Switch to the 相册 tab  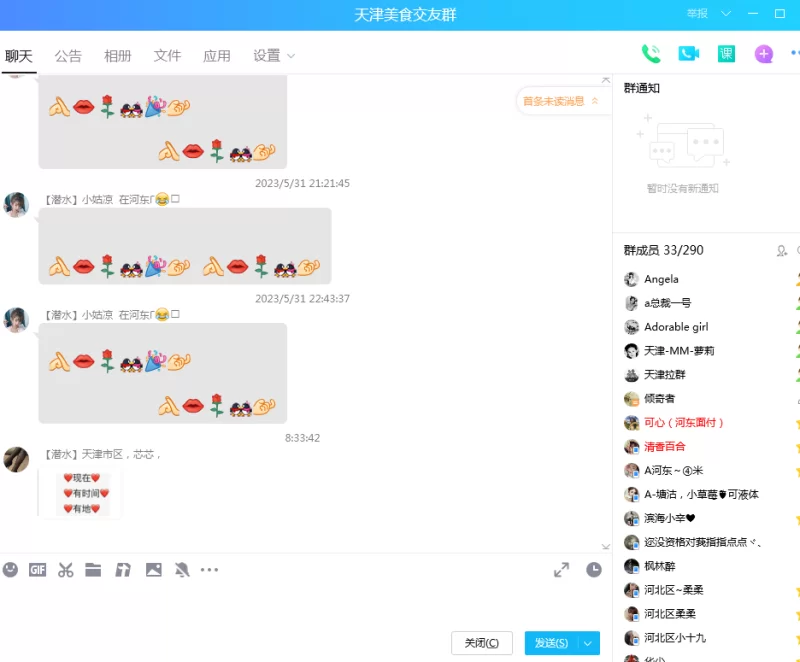pos(117,56)
